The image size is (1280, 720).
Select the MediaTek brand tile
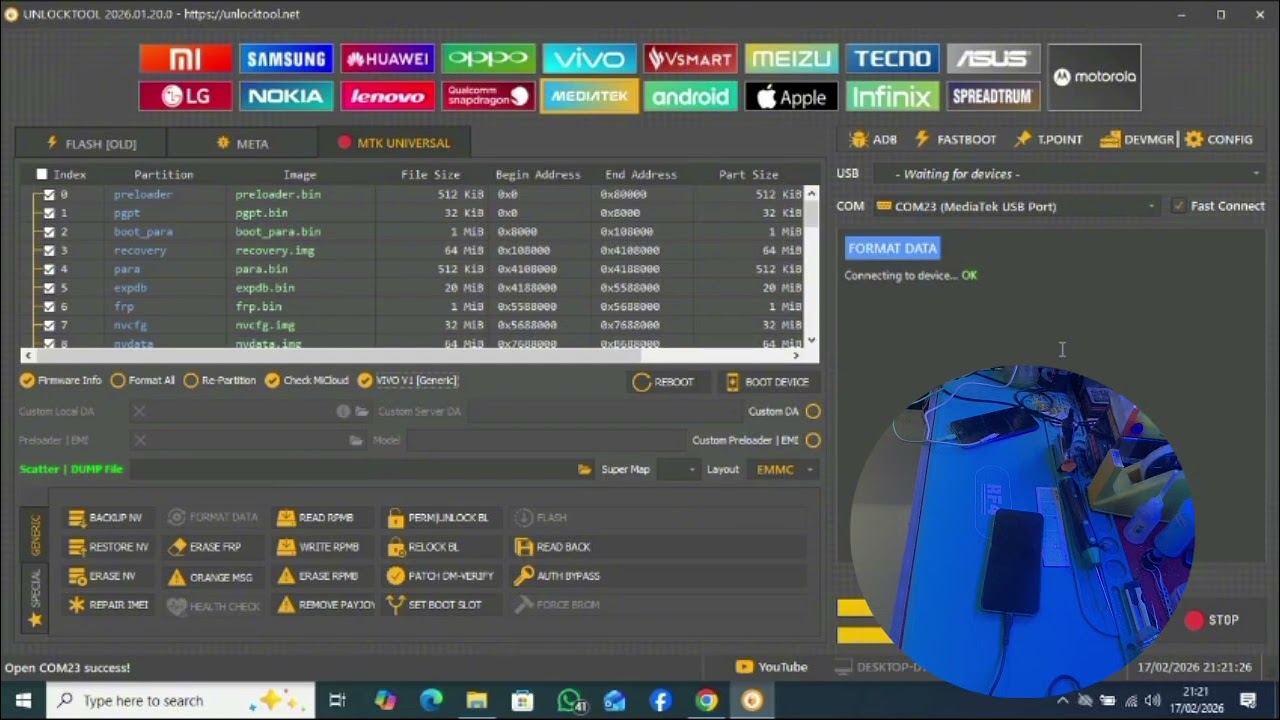click(590, 96)
